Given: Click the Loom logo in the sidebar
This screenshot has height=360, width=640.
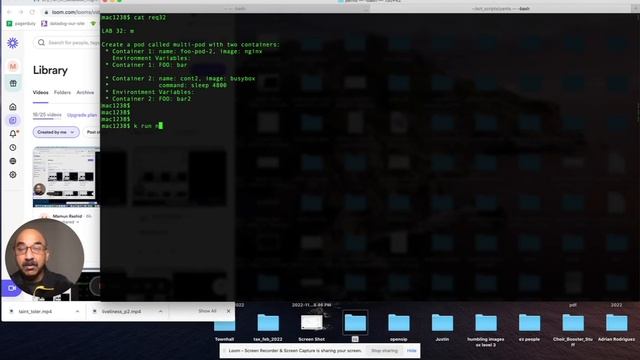Looking at the screenshot, I should 13,43.
